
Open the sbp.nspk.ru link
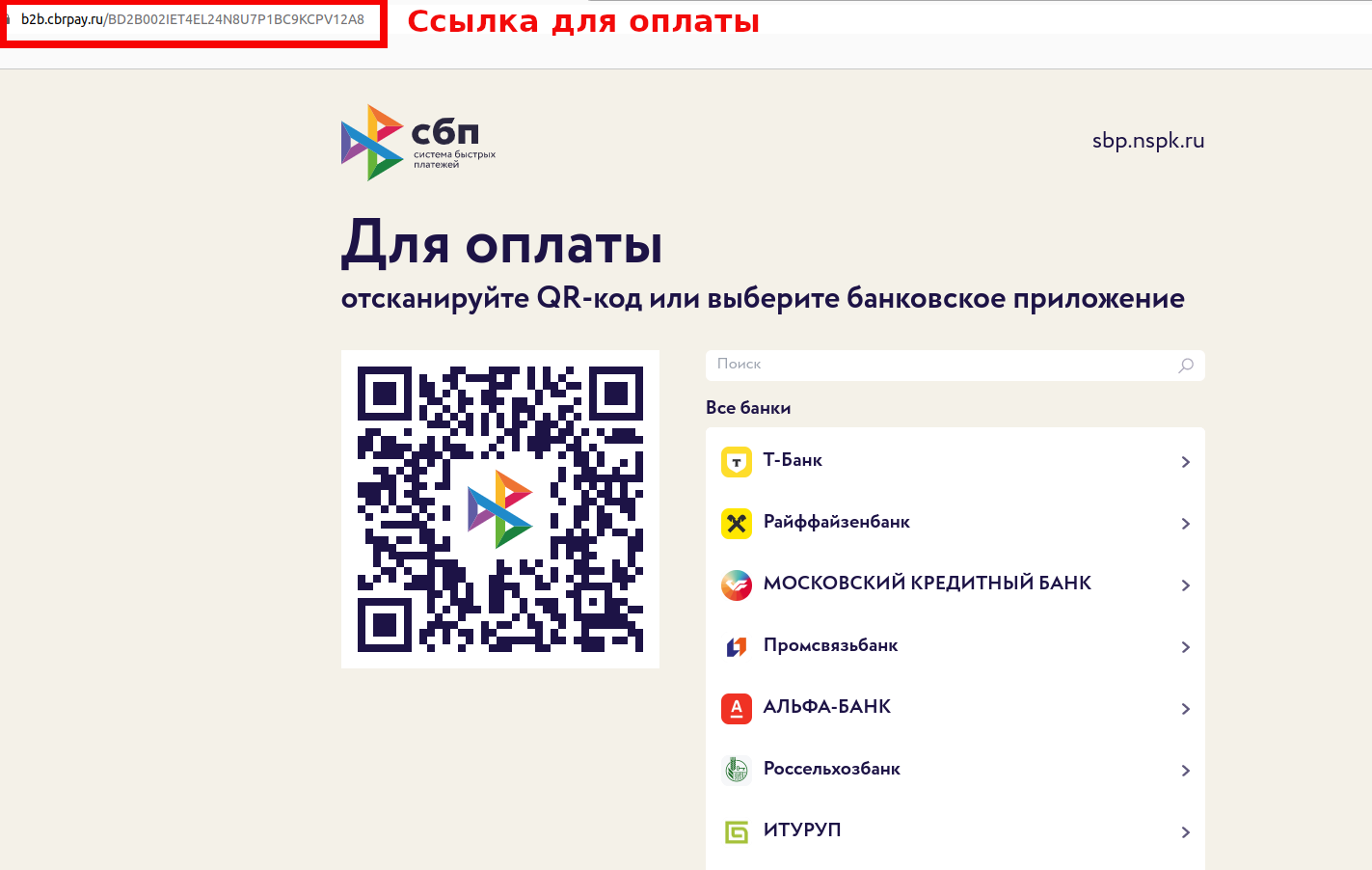tap(1147, 141)
